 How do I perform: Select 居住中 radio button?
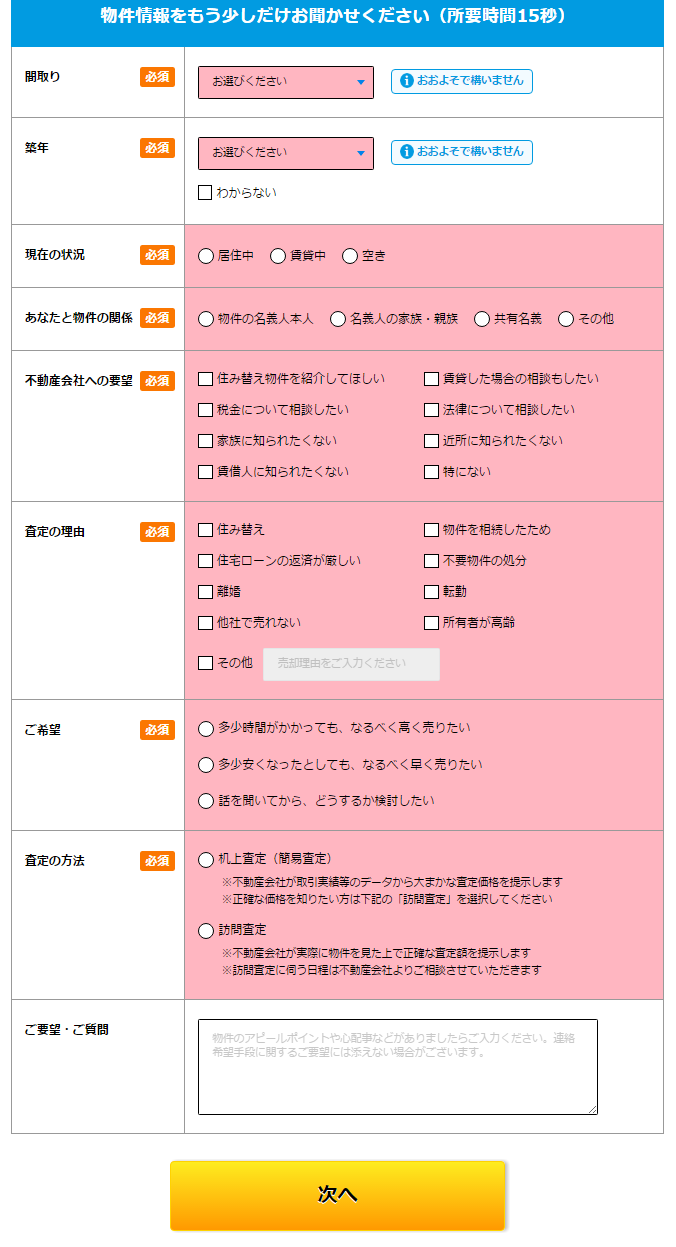206,256
